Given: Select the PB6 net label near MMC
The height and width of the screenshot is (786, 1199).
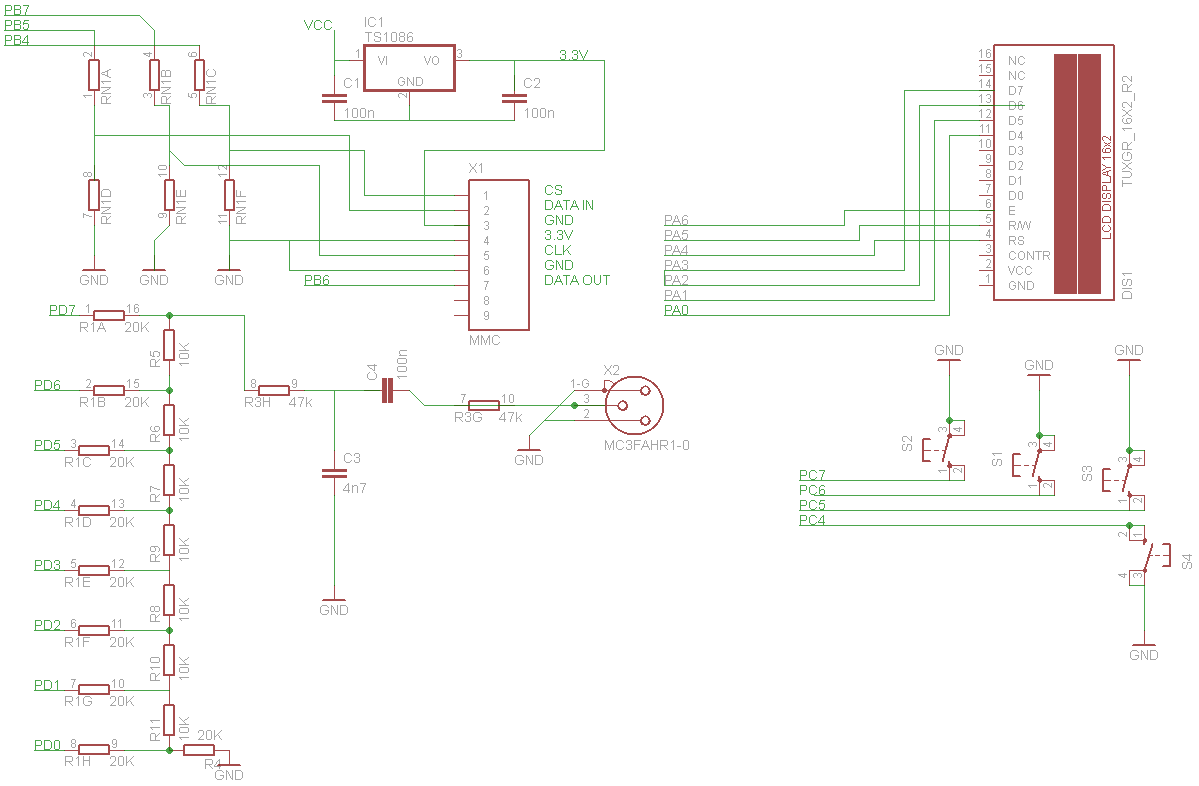Looking at the screenshot, I should [x=316, y=281].
